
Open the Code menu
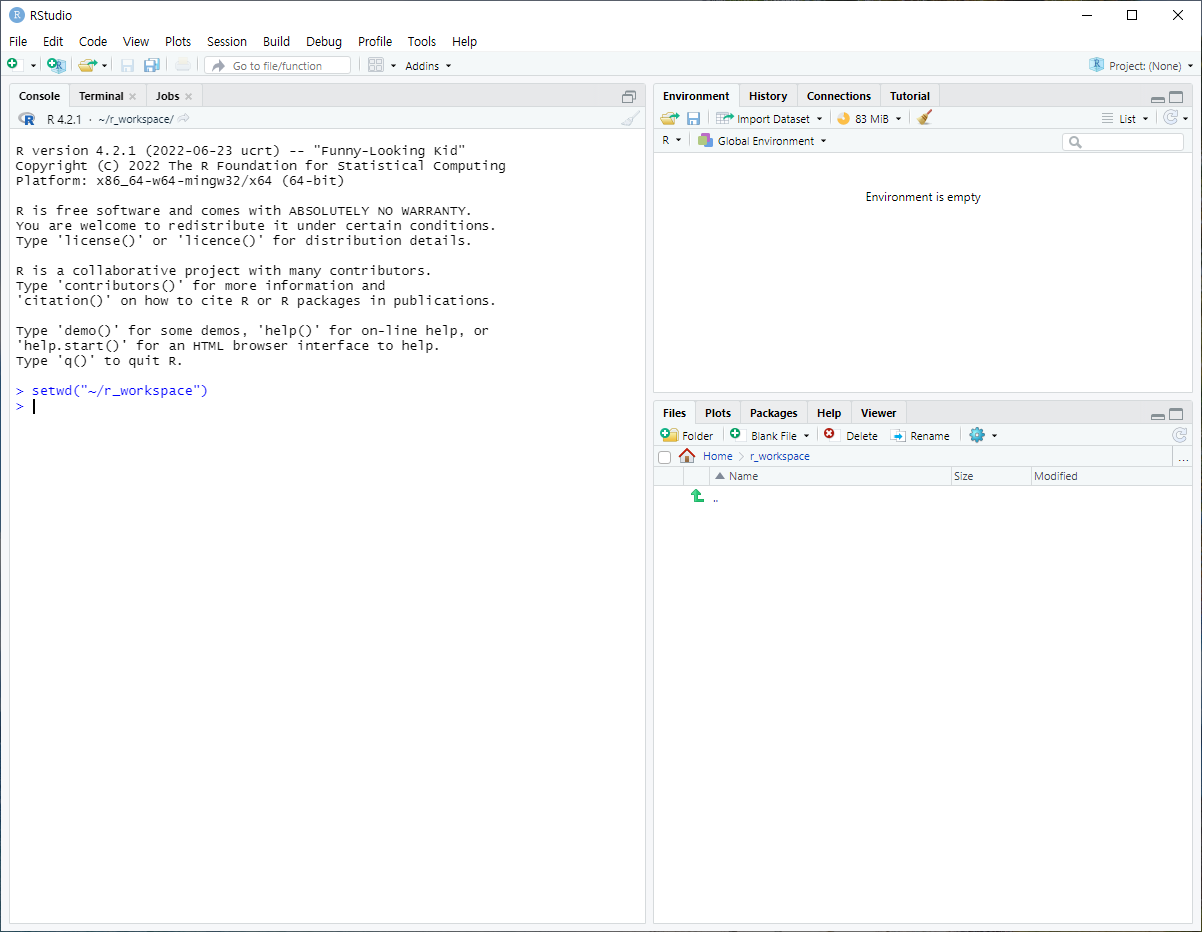[x=93, y=42]
